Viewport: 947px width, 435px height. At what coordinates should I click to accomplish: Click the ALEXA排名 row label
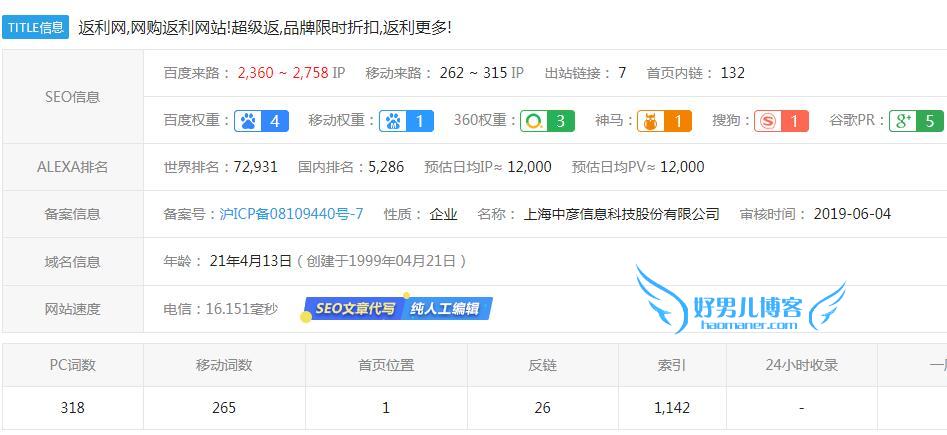point(72,167)
